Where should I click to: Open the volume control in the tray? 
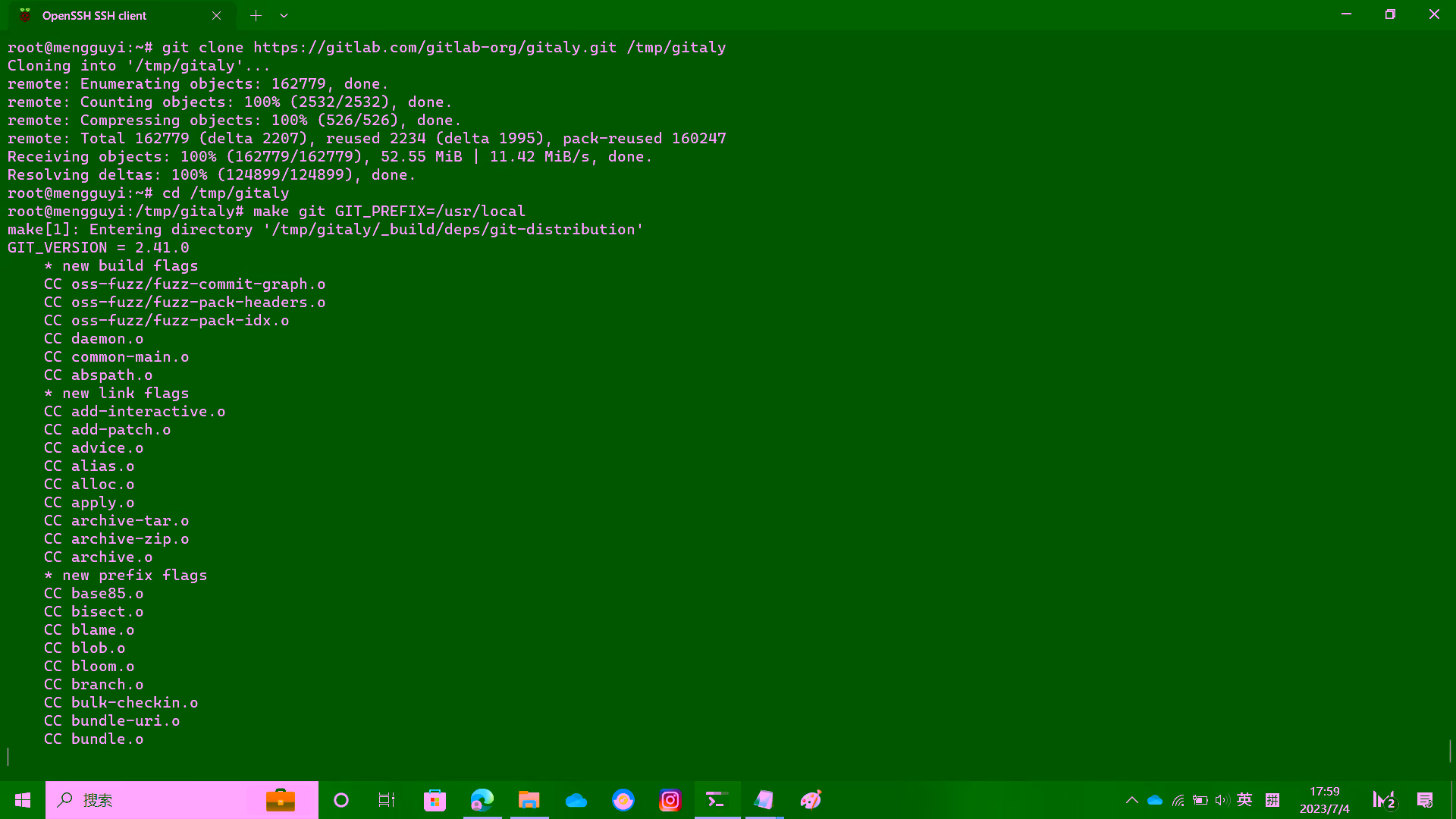click(1222, 800)
